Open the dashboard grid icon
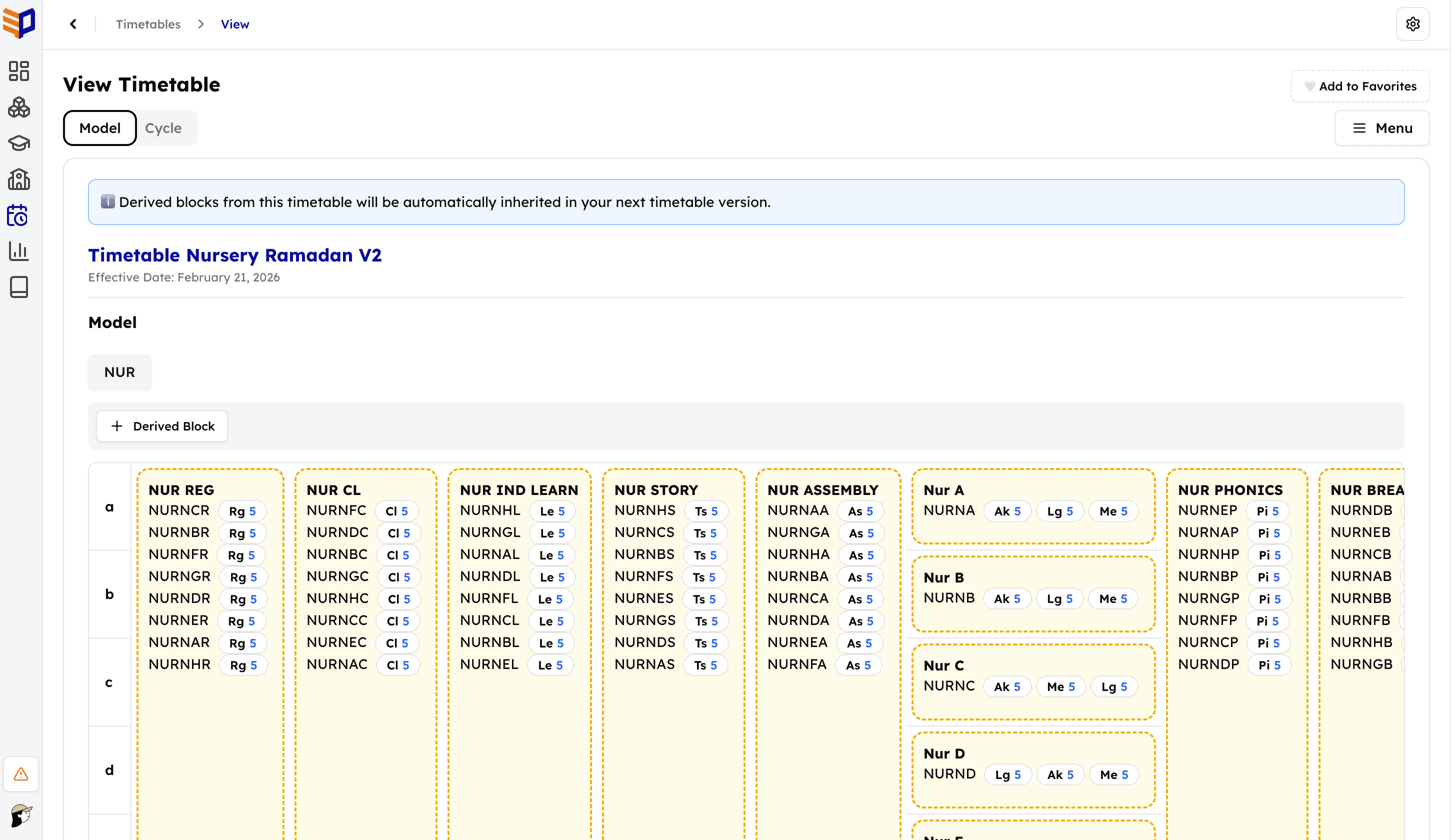Screen dimensions: 1451x840 19,71
